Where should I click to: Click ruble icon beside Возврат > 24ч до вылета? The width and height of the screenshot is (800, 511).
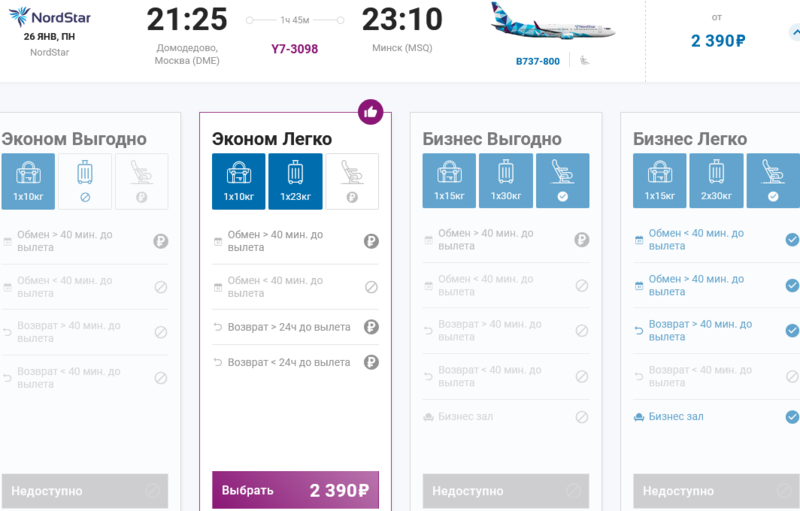[371, 327]
